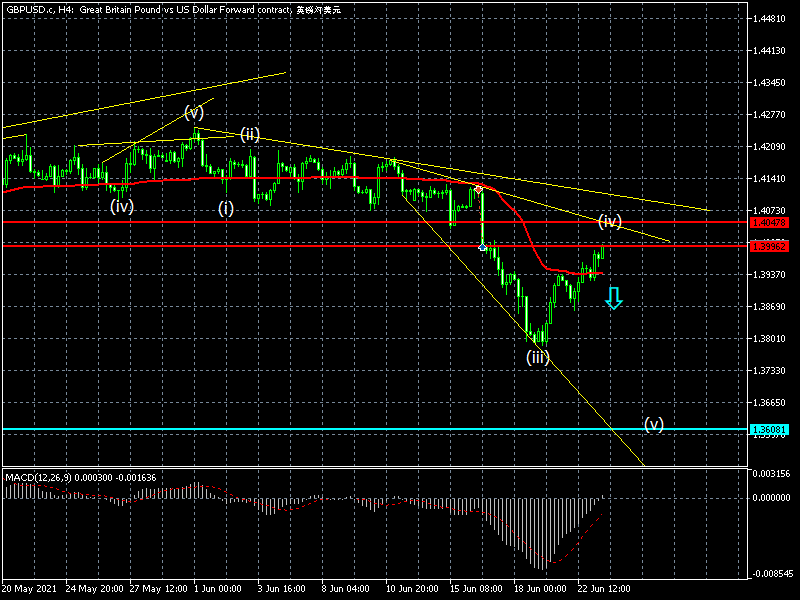Select the (v) label at the chart peak
800x600 pixels.
coord(194,111)
